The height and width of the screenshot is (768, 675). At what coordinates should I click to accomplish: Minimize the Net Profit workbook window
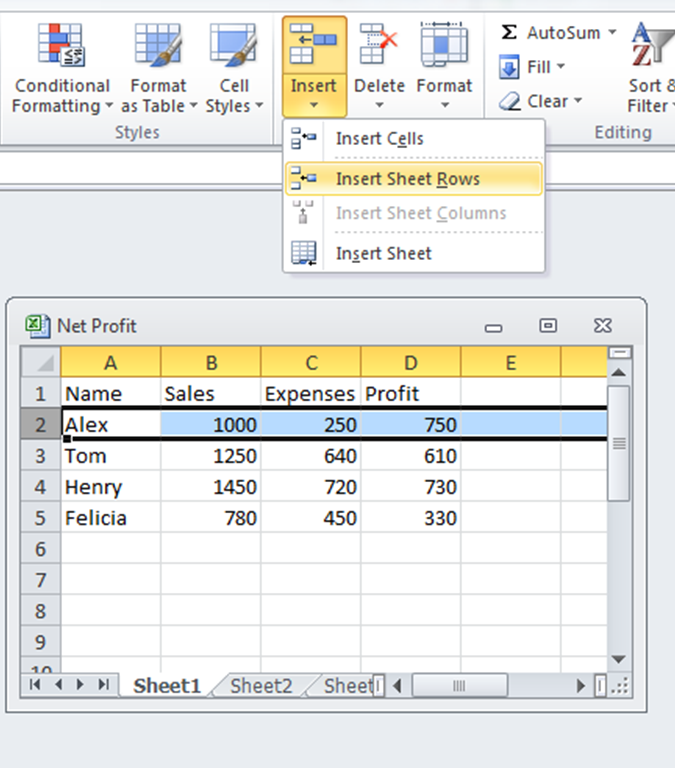point(493,328)
